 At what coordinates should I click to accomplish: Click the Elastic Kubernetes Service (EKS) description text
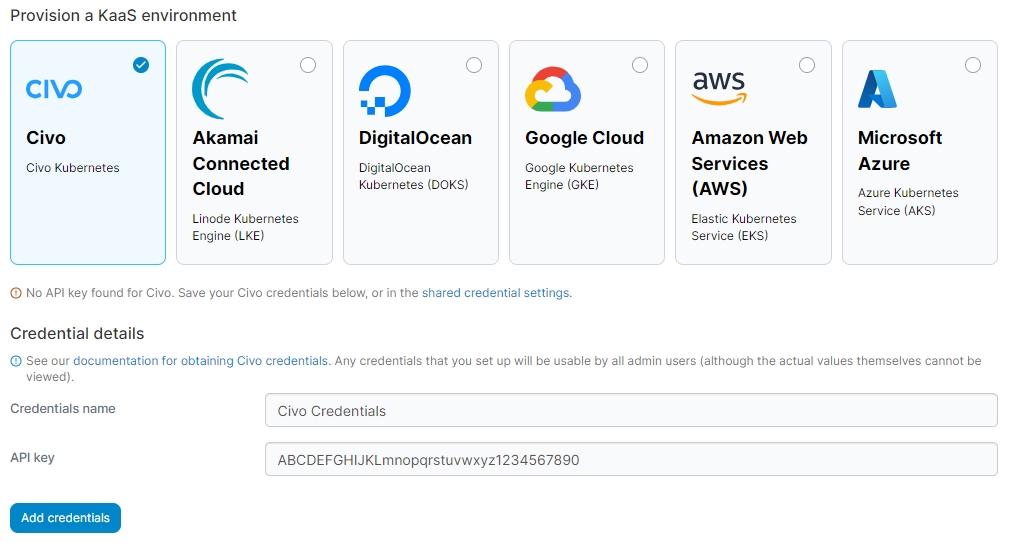point(744,227)
